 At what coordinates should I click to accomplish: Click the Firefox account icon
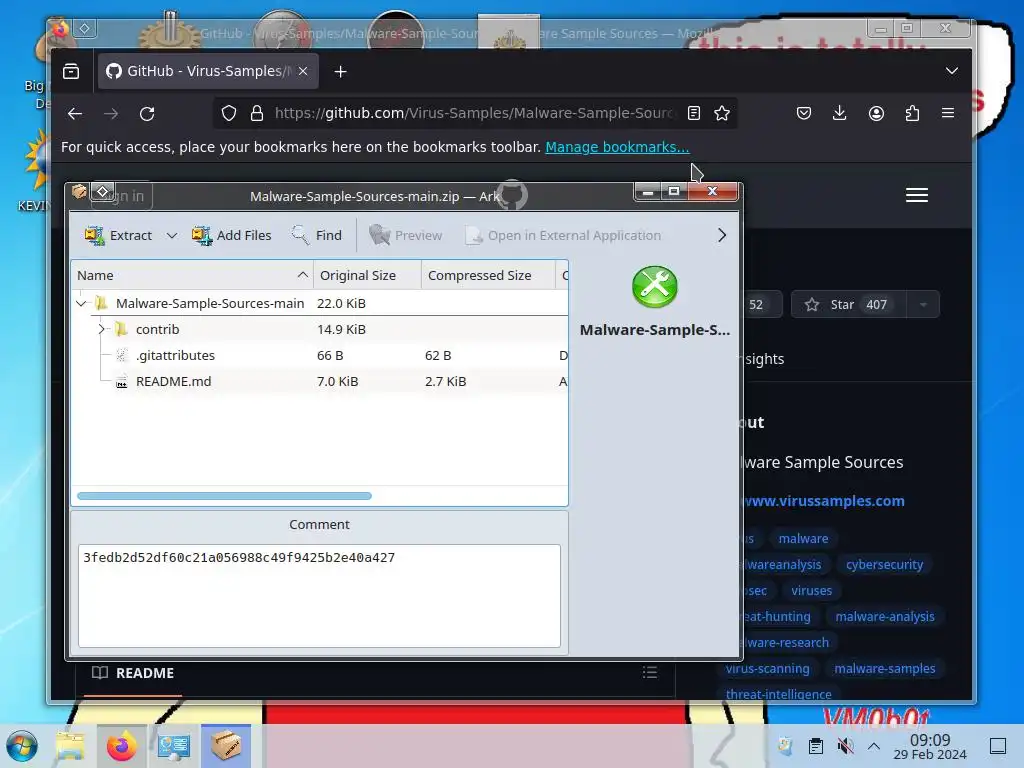876,113
